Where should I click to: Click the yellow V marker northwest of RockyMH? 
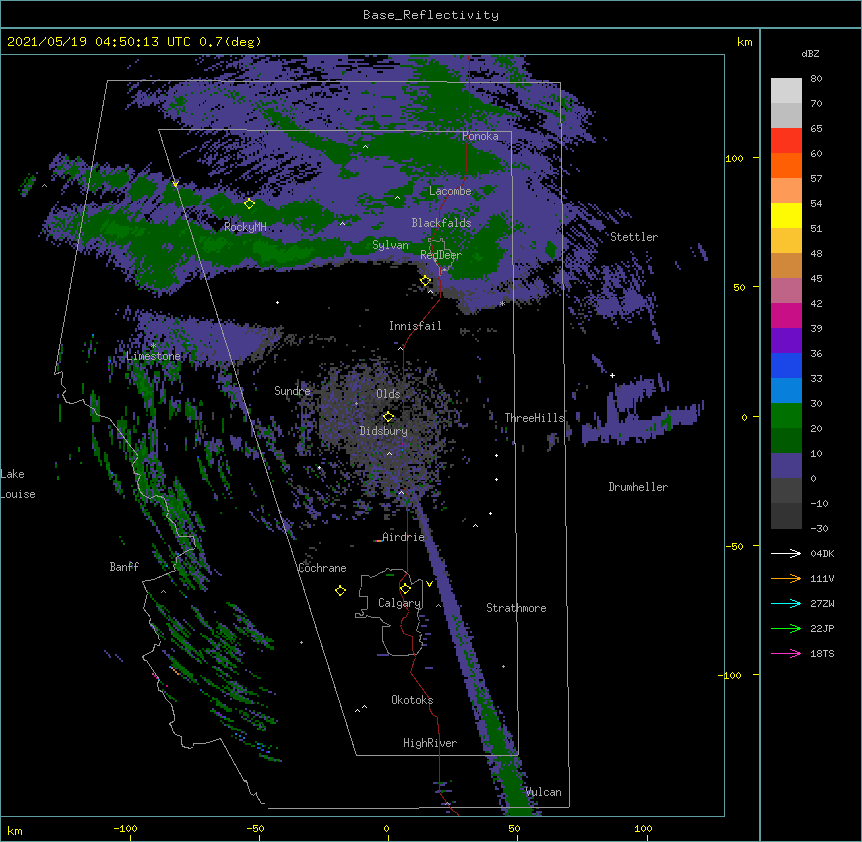[175, 184]
